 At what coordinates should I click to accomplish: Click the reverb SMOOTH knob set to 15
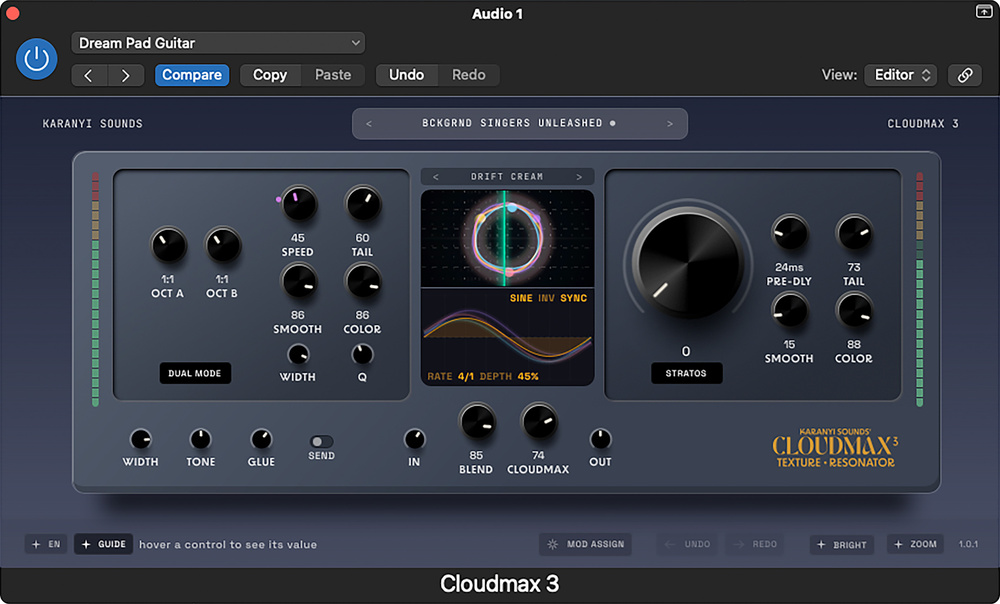click(x=790, y=311)
